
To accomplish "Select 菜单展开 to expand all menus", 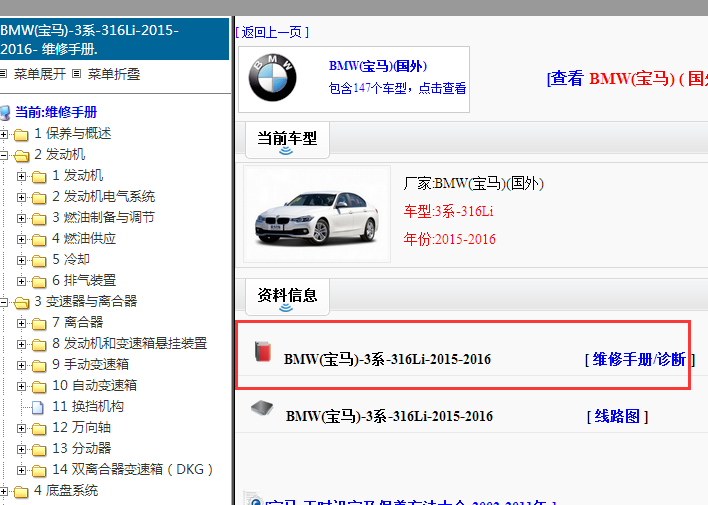I will pos(40,74).
